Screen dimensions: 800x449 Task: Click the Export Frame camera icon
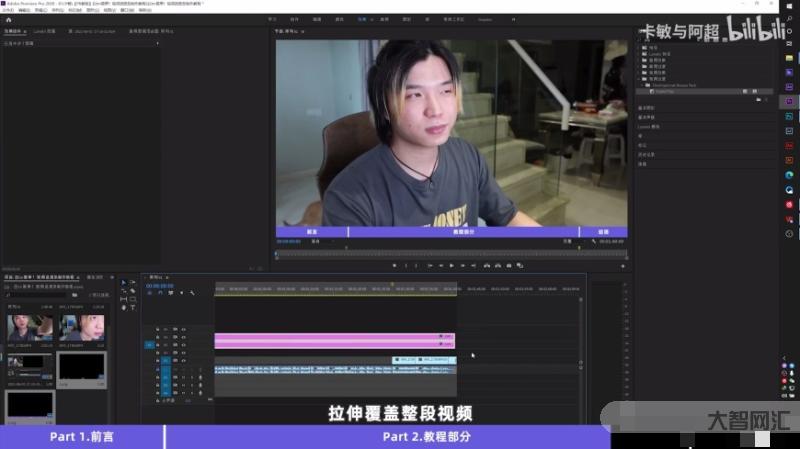tap(508, 265)
